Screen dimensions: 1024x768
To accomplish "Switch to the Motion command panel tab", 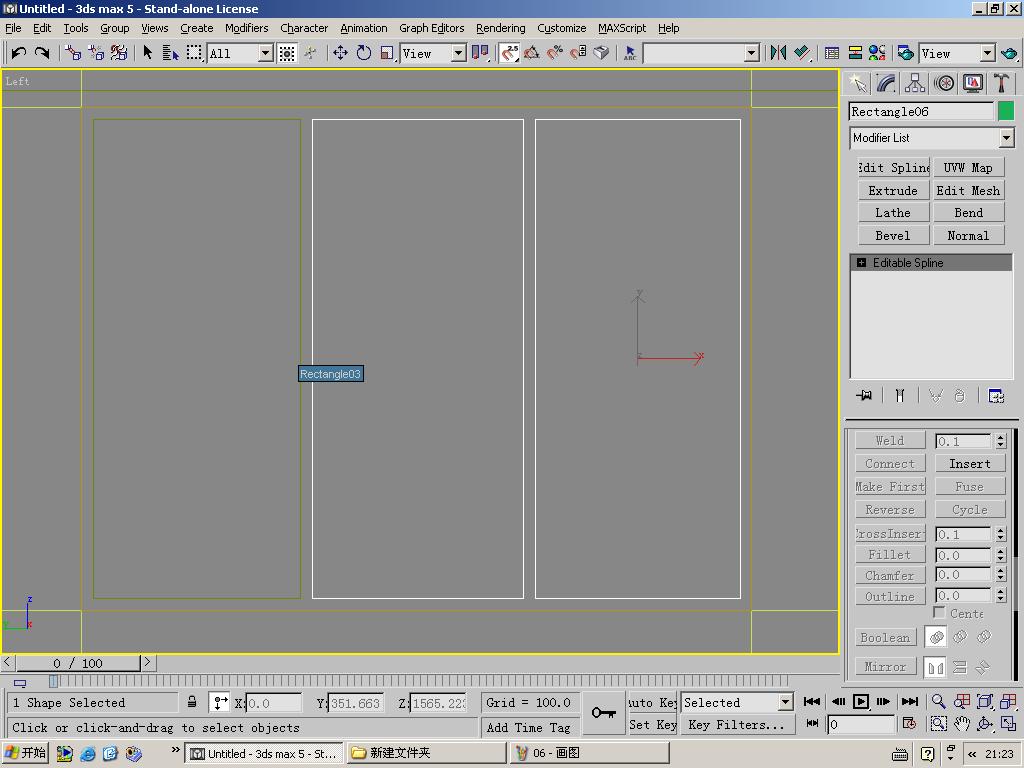I will [x=944, y=83].
